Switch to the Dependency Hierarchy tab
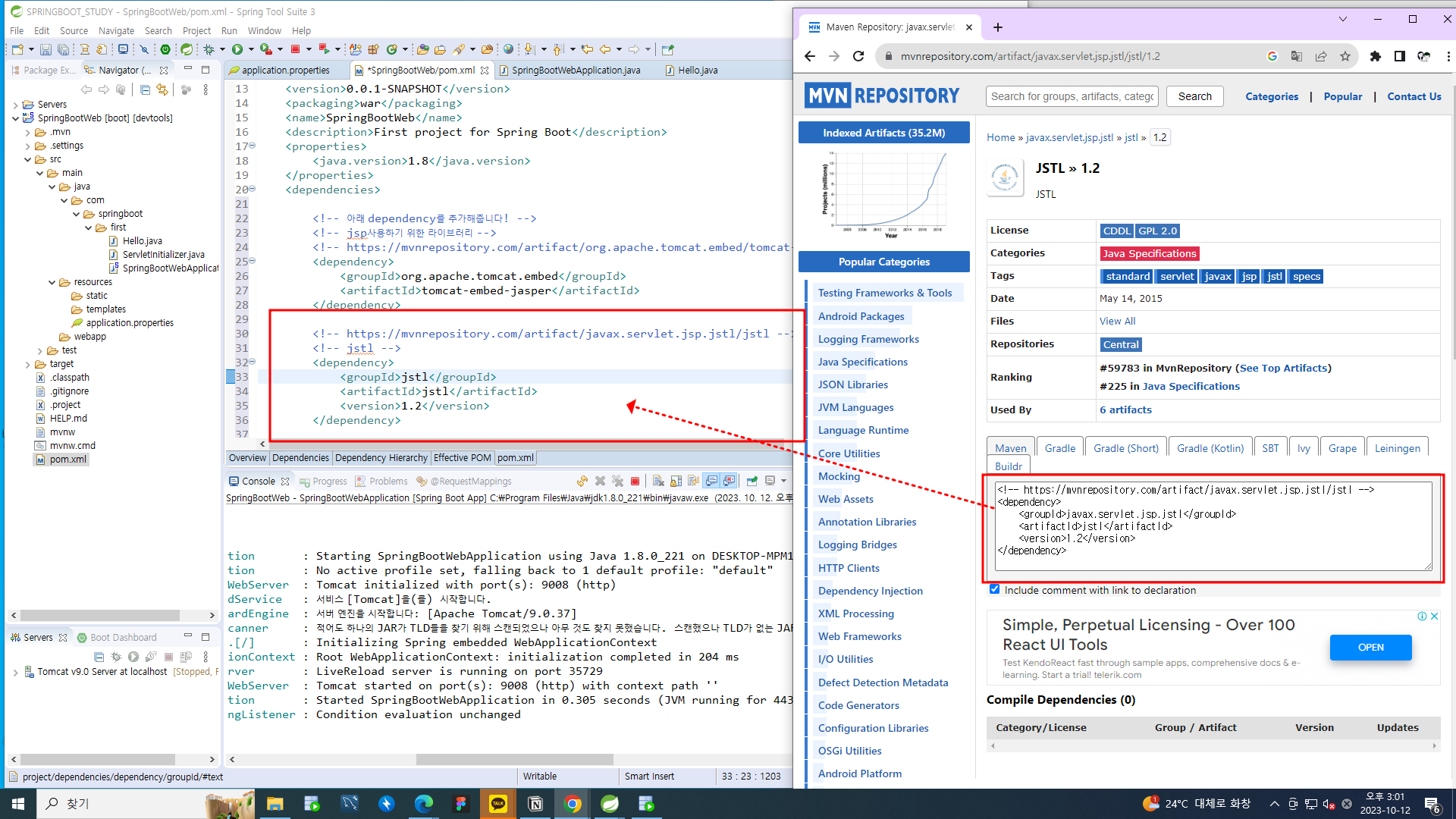The height and width of the screenshot is (819, 1456). [x=381, y=458]
